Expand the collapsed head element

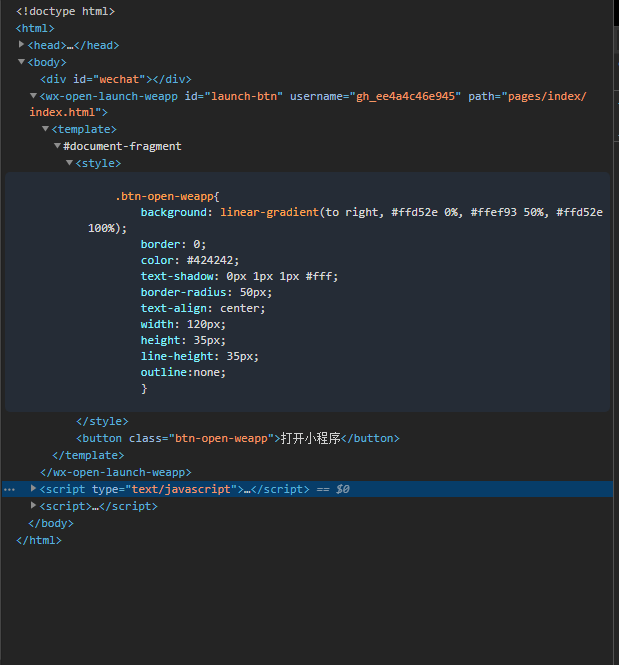[21, 44]
